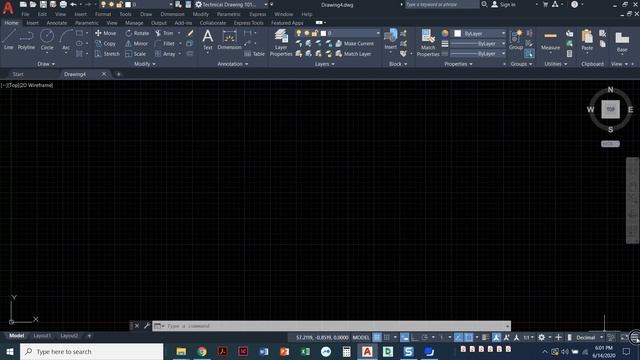Click the Scale tool

tap(136, 54)
